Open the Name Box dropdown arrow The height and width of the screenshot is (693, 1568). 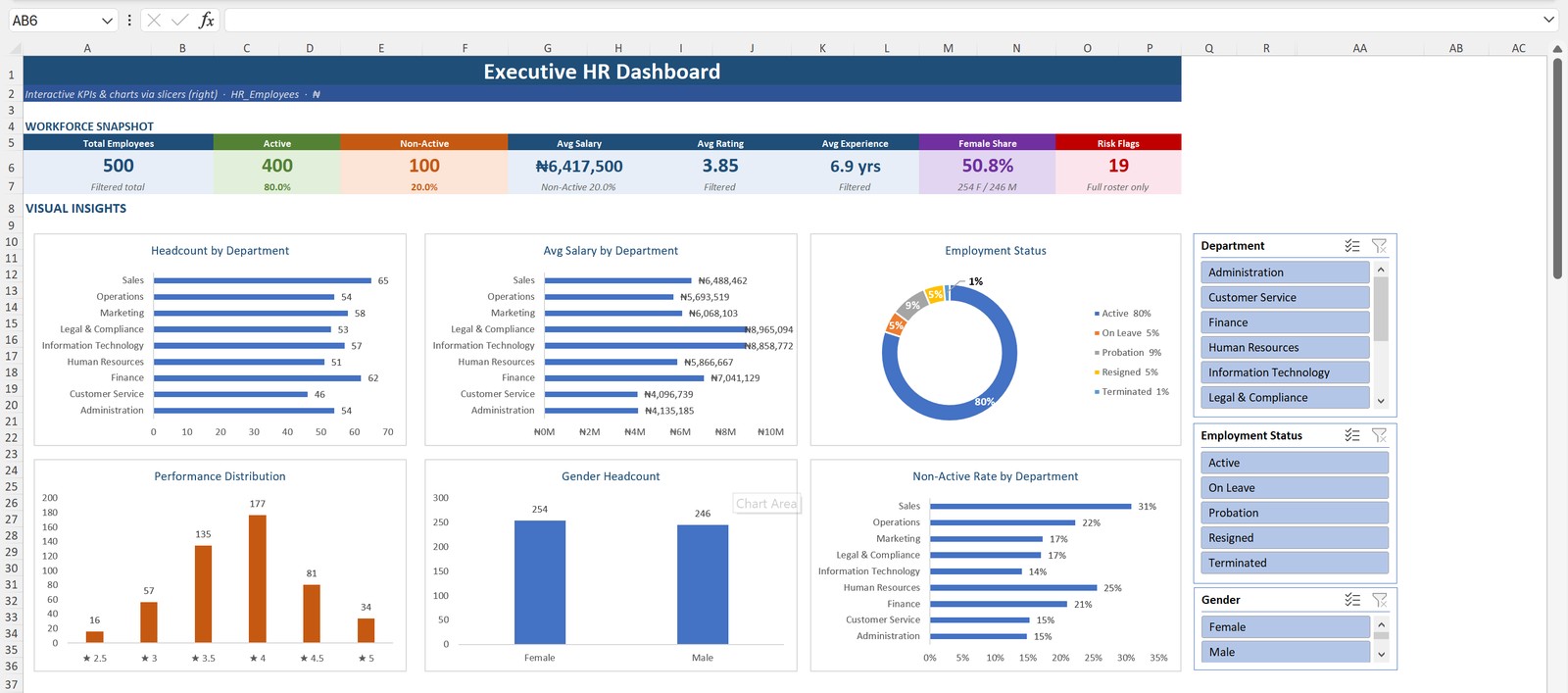(x=107, y=21)
